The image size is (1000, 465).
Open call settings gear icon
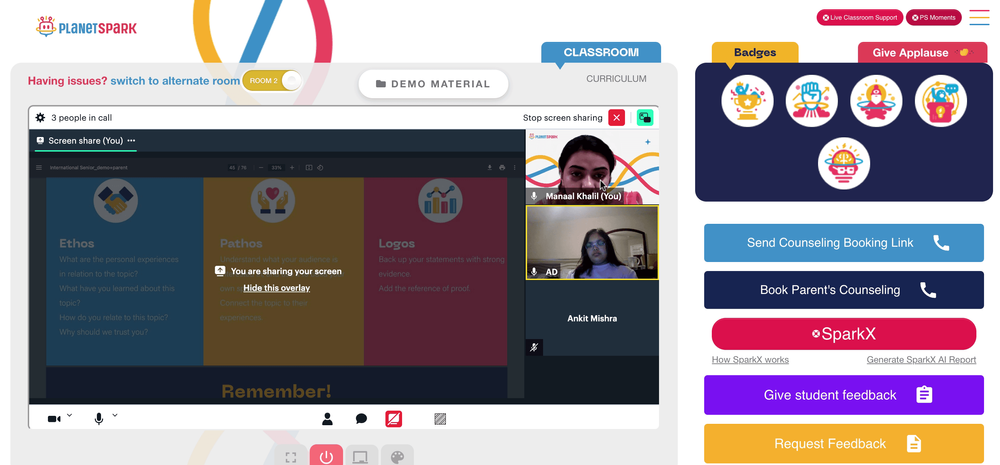pyautogui.click(x=40, y=117)
